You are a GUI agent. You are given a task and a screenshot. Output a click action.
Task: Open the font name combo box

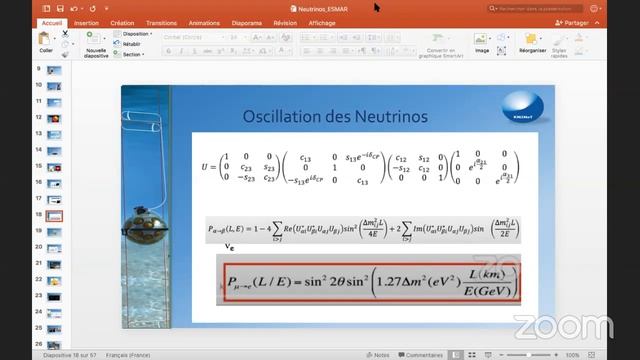click(194, 37)
